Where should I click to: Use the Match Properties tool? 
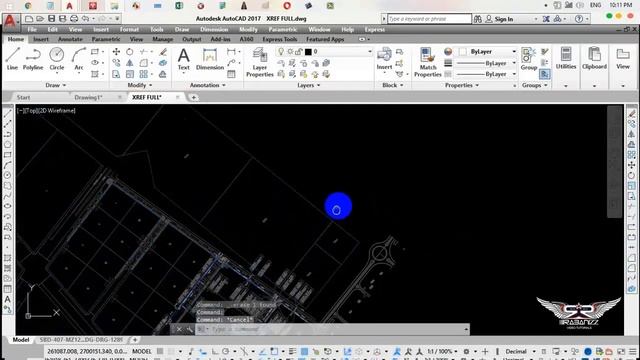(427, 62)
